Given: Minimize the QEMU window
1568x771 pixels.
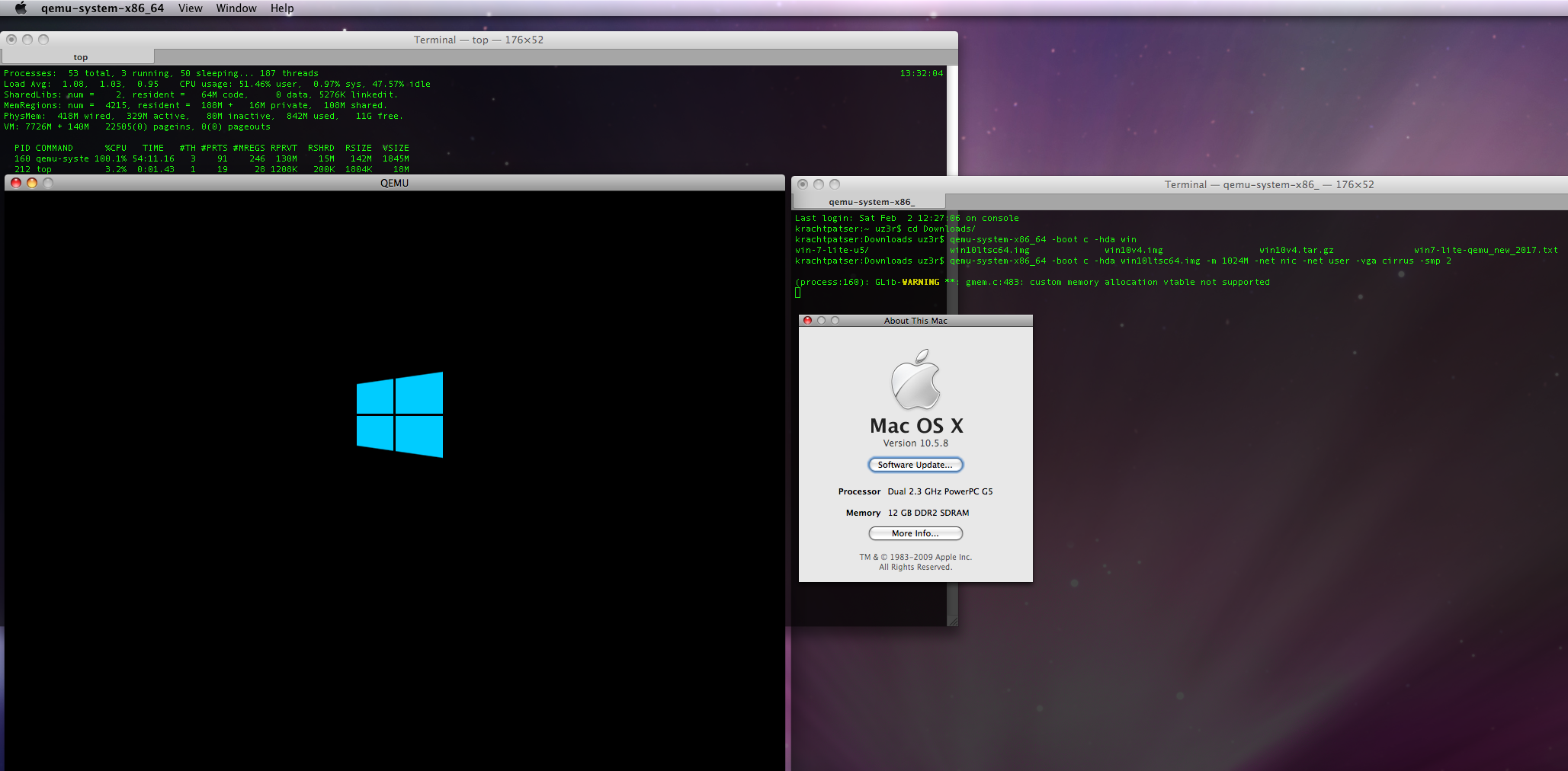Looking at the screenshot, I should (32, 183).
